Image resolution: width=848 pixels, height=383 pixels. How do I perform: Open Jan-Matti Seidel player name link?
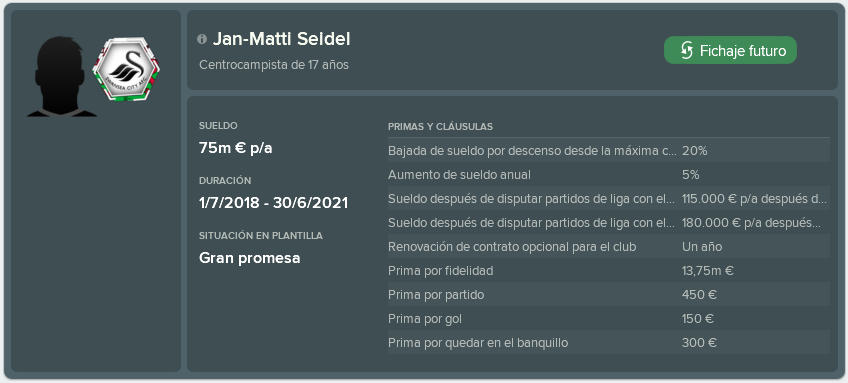[x=282, y=39]
